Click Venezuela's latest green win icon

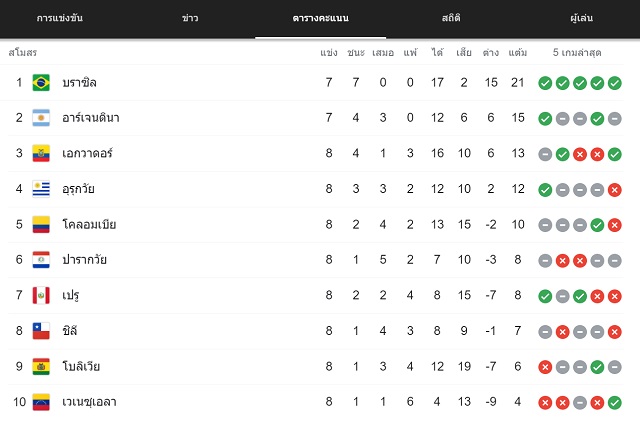point(614,403)
